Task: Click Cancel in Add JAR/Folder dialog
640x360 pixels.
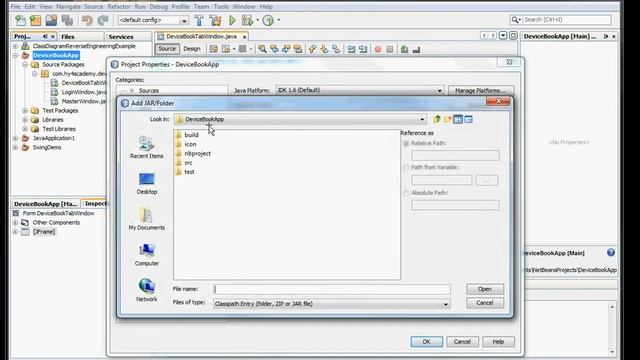Action: click(x=485, y=303)
